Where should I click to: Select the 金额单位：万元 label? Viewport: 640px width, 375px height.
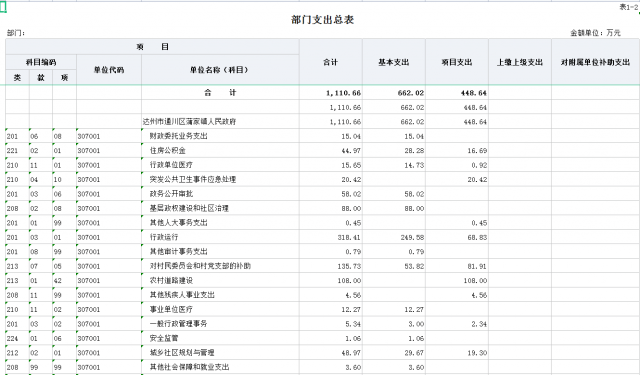tap(595, 33)
